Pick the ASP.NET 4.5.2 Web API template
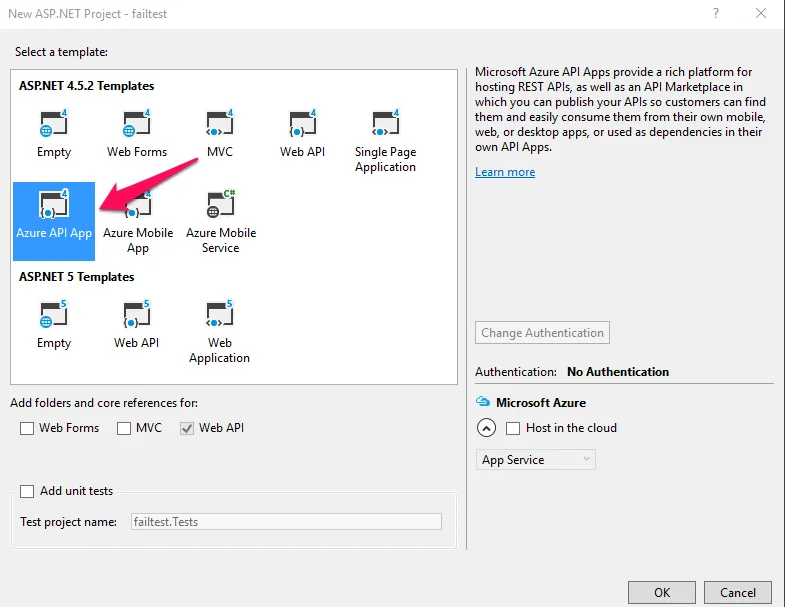The image size is (785, 607). 302,133
